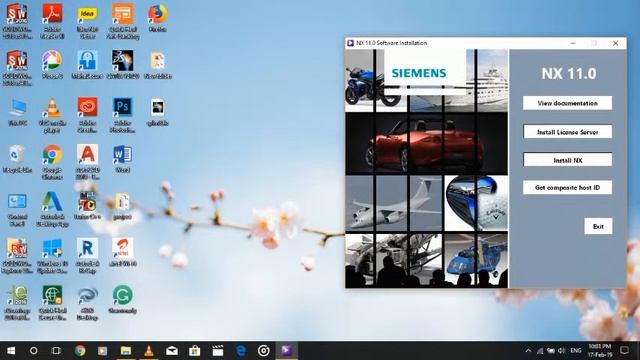The height and width of the screenshot is (360, 640).
Task: Open the Dassault Systemes 3DS shortcut
Action: pos(122,64)
